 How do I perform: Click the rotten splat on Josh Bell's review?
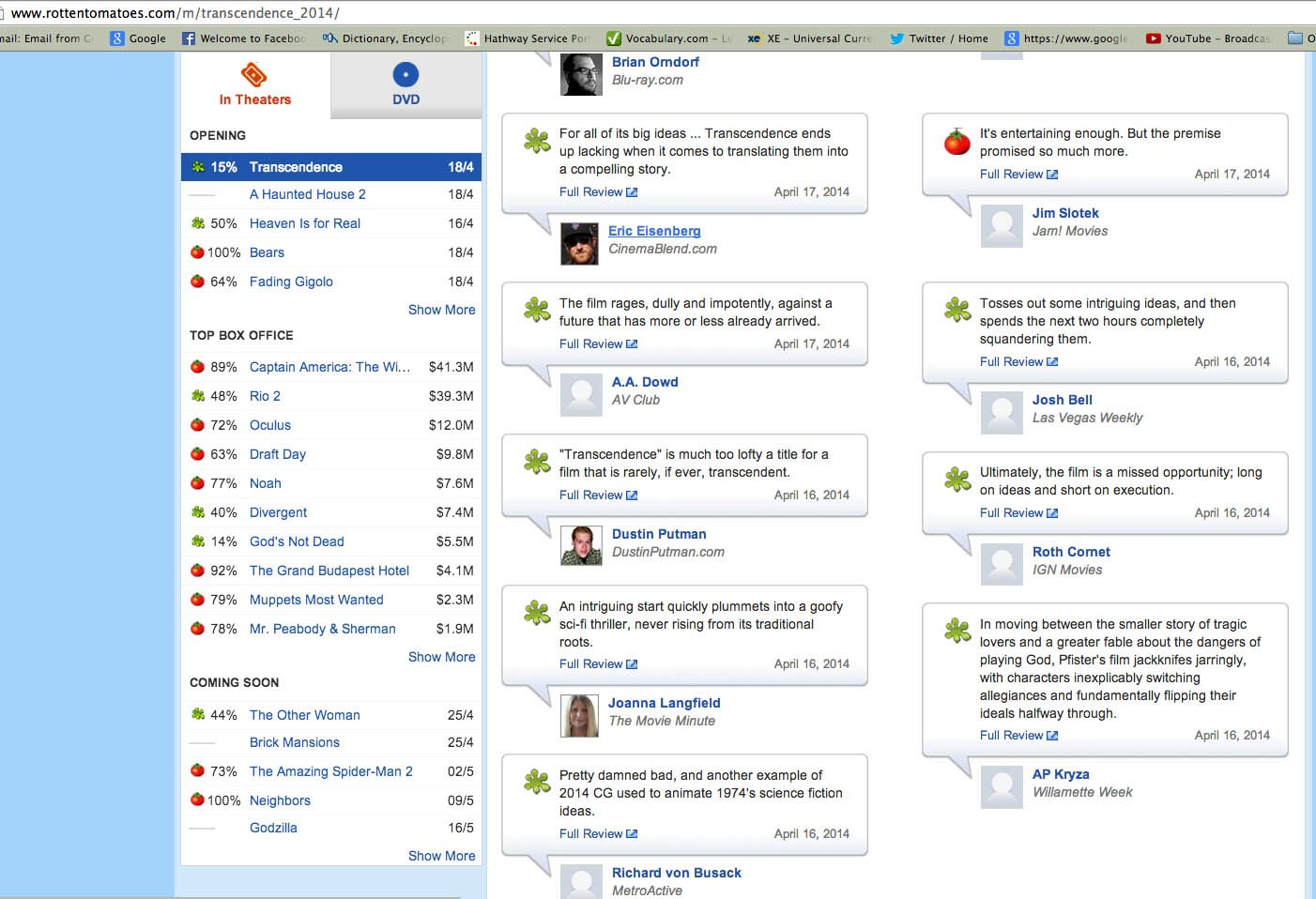click(x=957, y=310)
